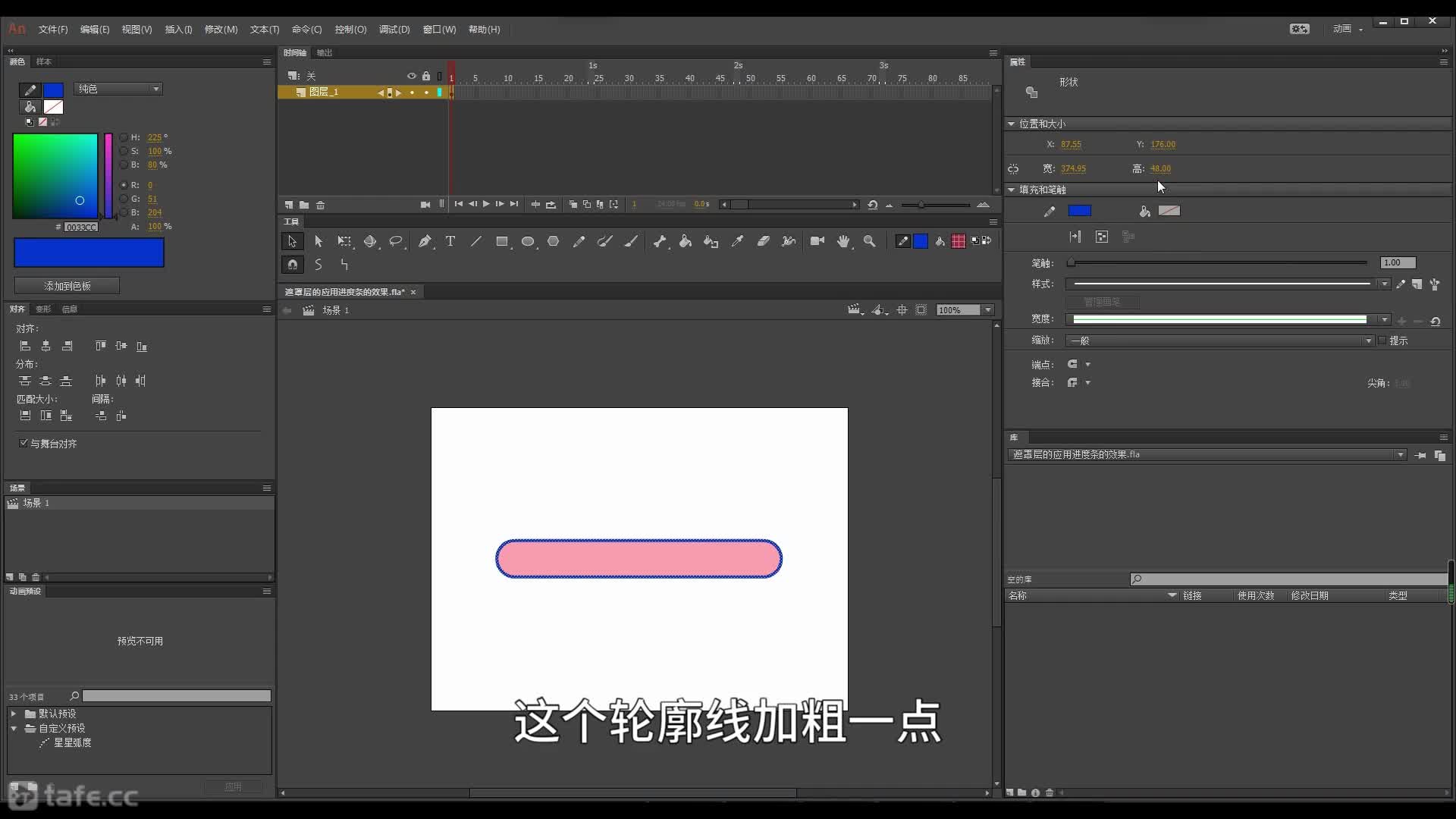
Task: Expand the 默认预设 folder
Action: click(x=13, y=714)
